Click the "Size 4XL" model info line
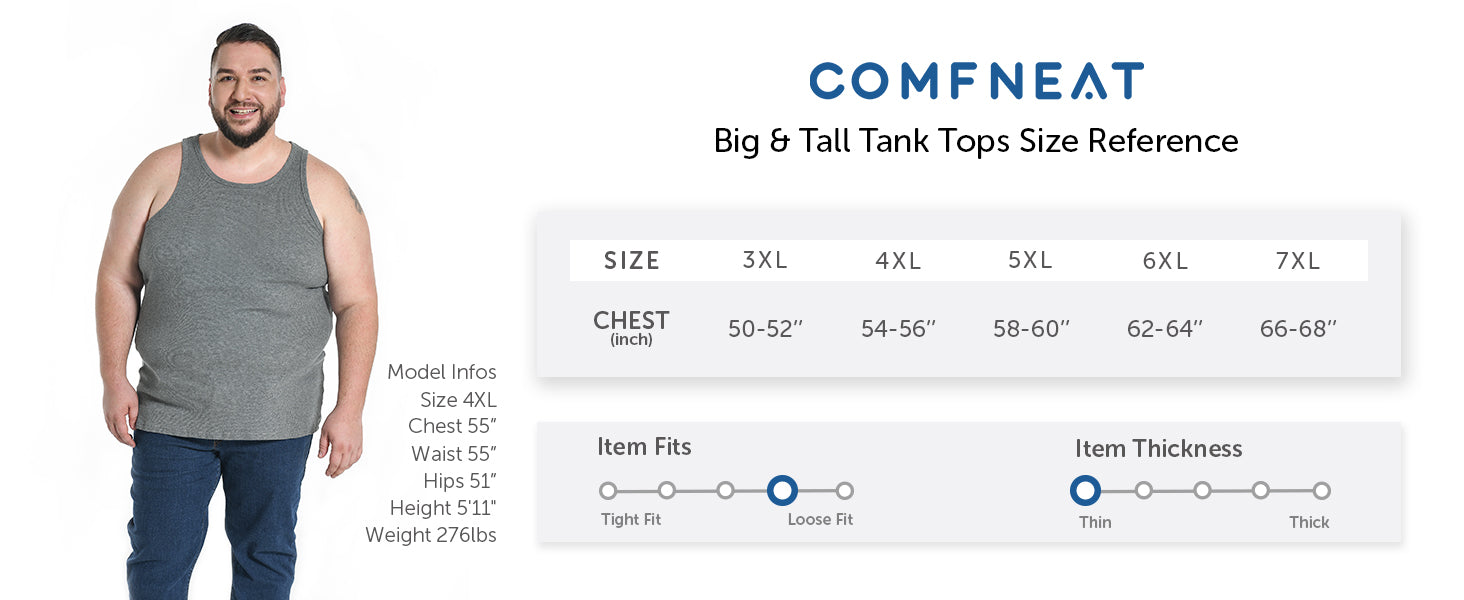The width and height of the screenshot is (1464, 600). [458, 400]
